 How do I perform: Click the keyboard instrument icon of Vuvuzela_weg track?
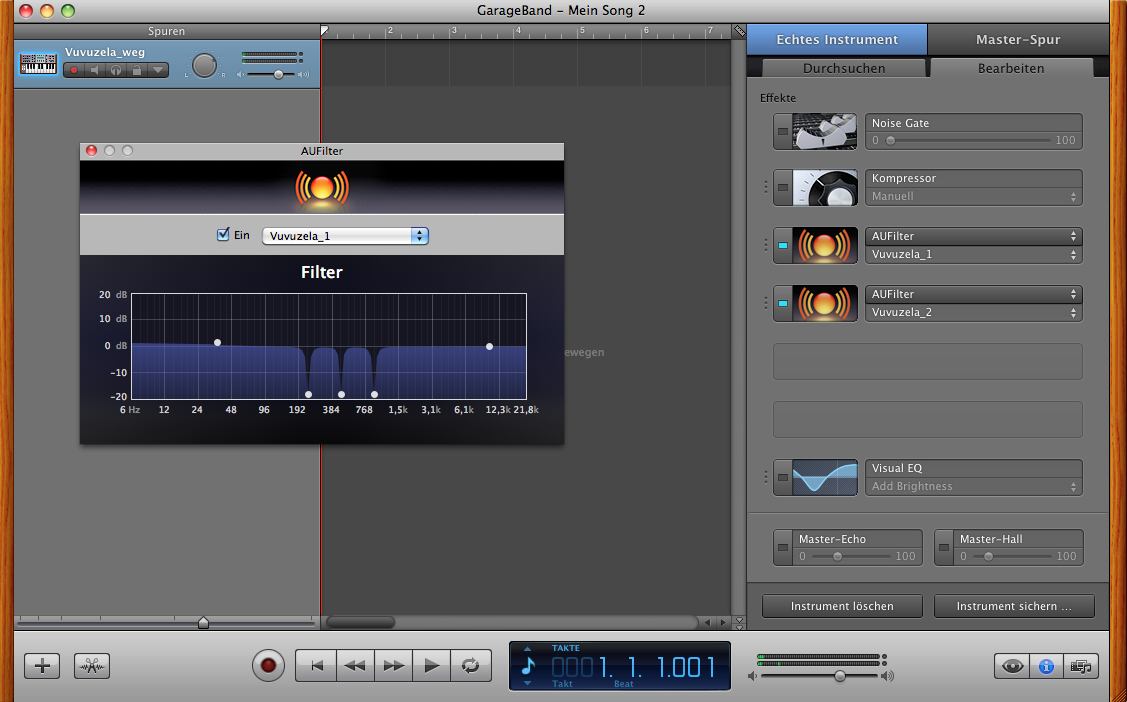click(x=38, y=64)
